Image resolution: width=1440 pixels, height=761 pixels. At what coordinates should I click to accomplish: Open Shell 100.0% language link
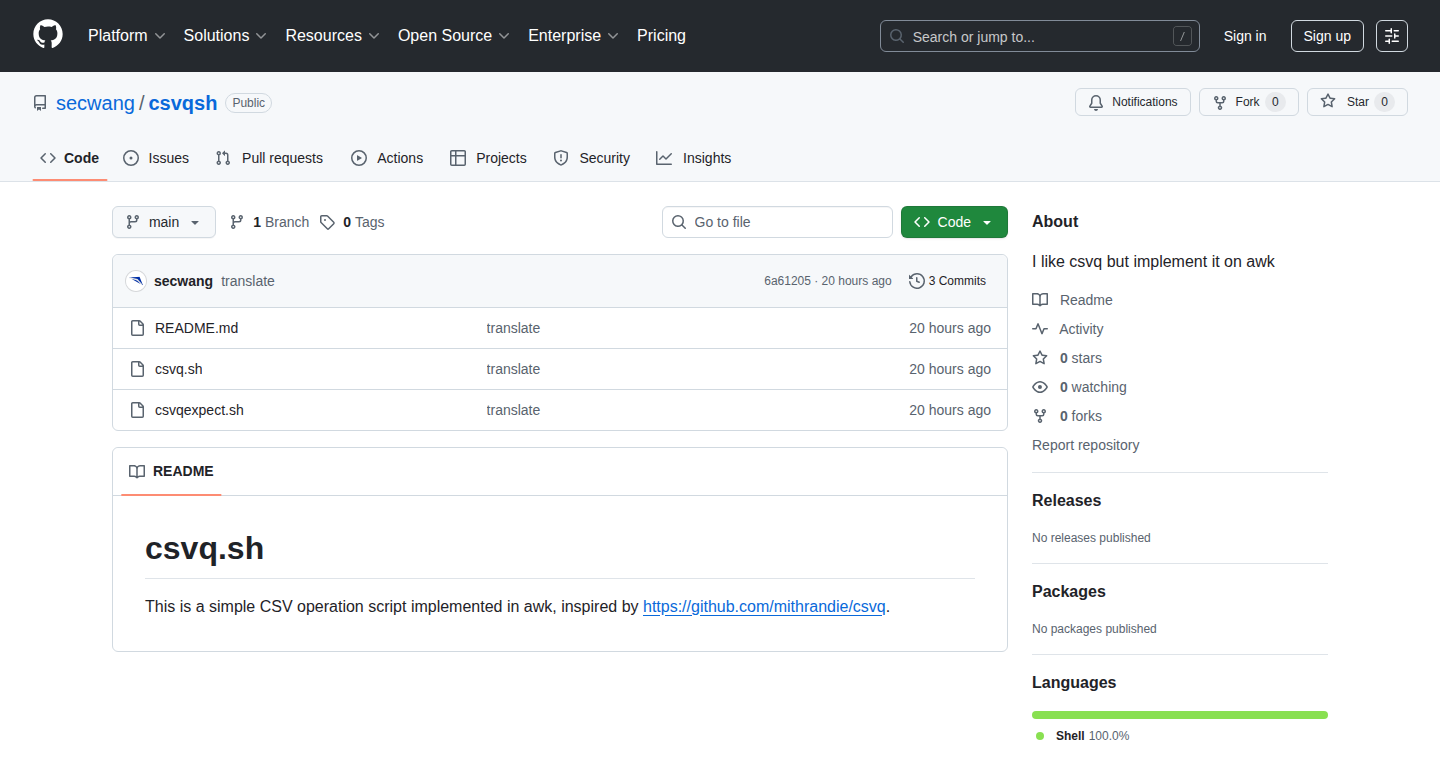(x=1083, y=736)
